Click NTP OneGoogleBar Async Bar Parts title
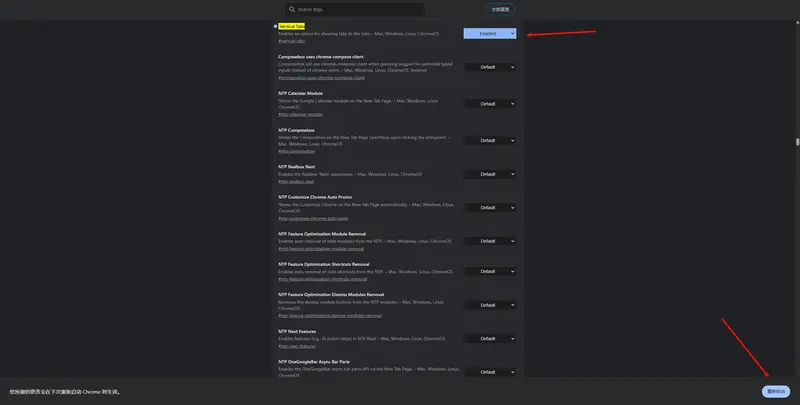The width and height of the screenshot is (800, 405). click(314, 362)
